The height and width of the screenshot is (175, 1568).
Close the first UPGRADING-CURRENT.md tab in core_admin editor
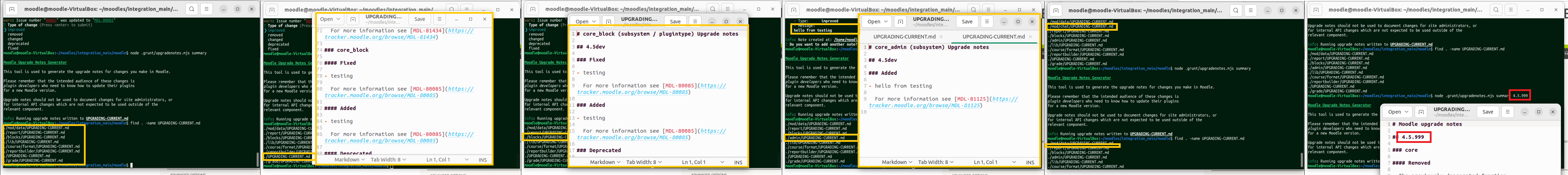click(x=941, y=37)
